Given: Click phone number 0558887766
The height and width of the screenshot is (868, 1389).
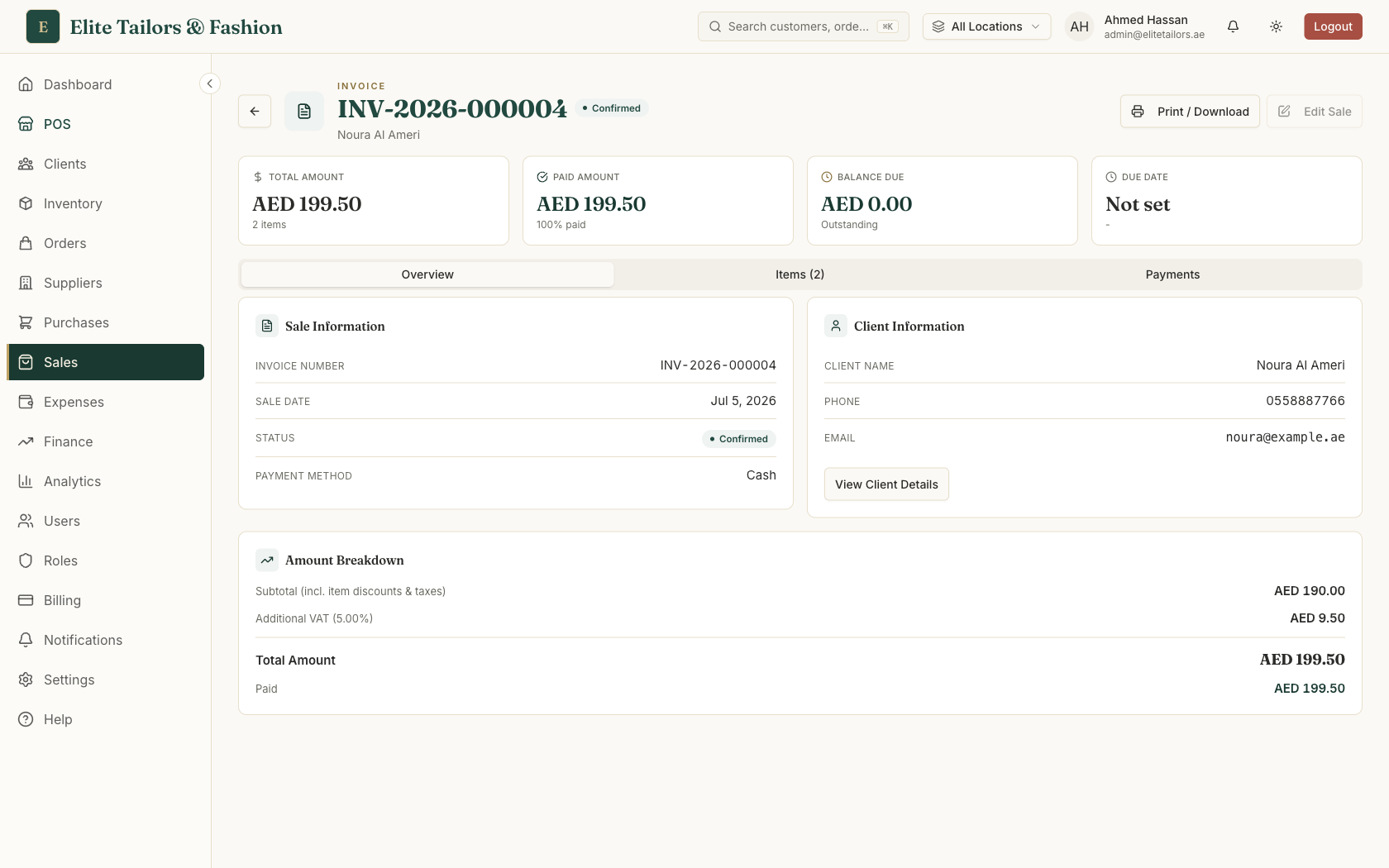Looking at the screenshot, I should [x=1305, y=401].
